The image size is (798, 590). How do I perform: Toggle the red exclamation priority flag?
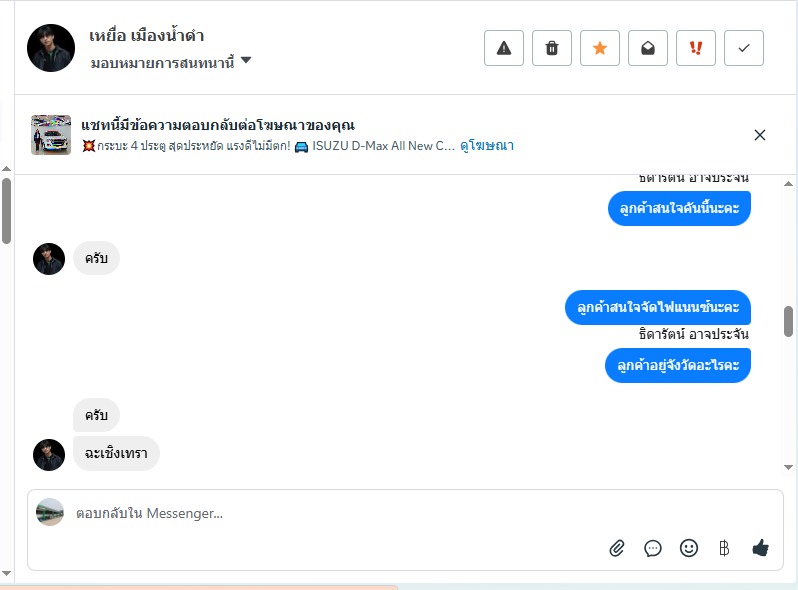[x=696, y=48]
